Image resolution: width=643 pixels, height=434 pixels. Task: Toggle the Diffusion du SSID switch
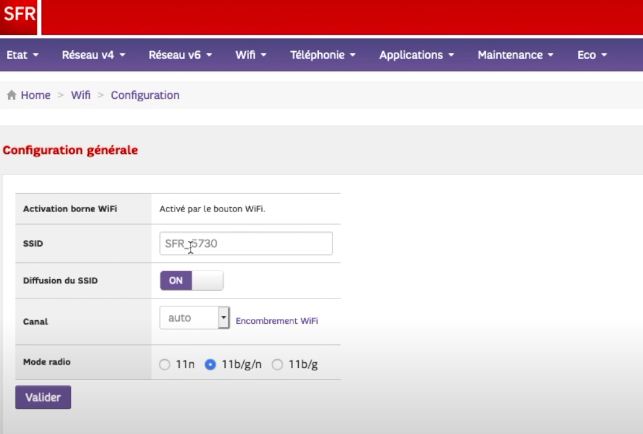[192, 281]
